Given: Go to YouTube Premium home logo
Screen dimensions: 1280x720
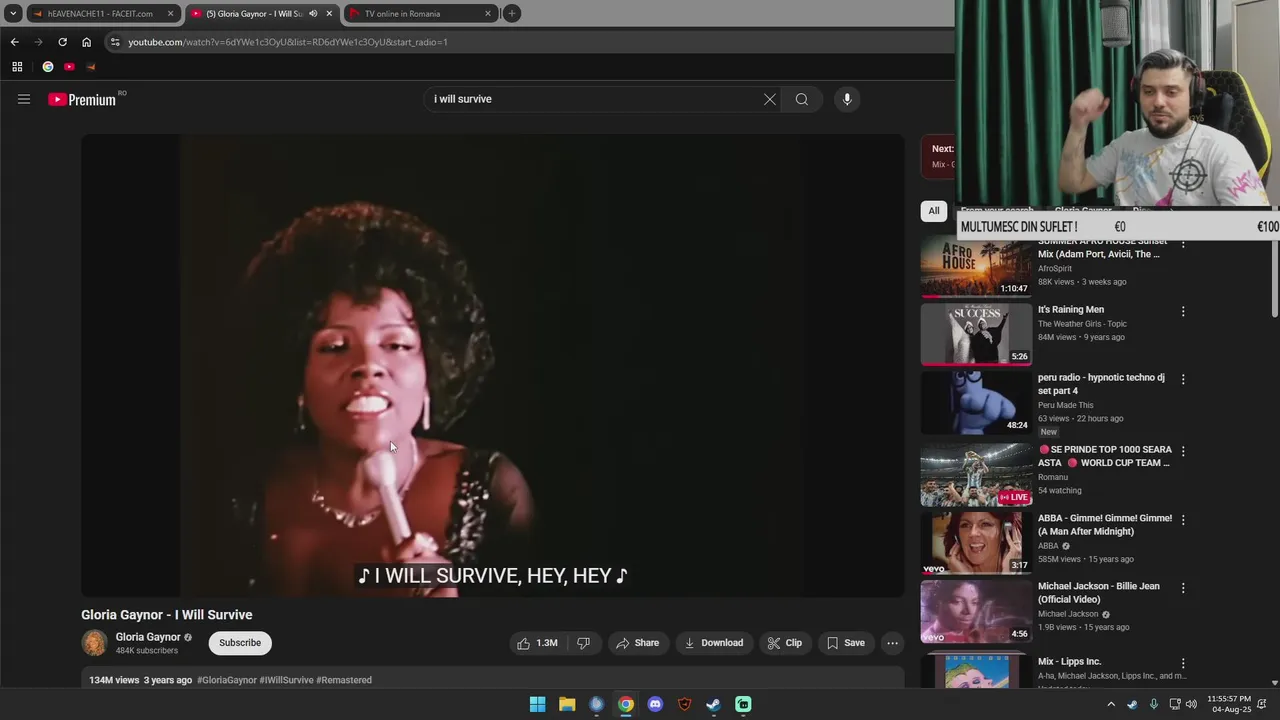Looking at the screenshot, I should pos(82,99).
